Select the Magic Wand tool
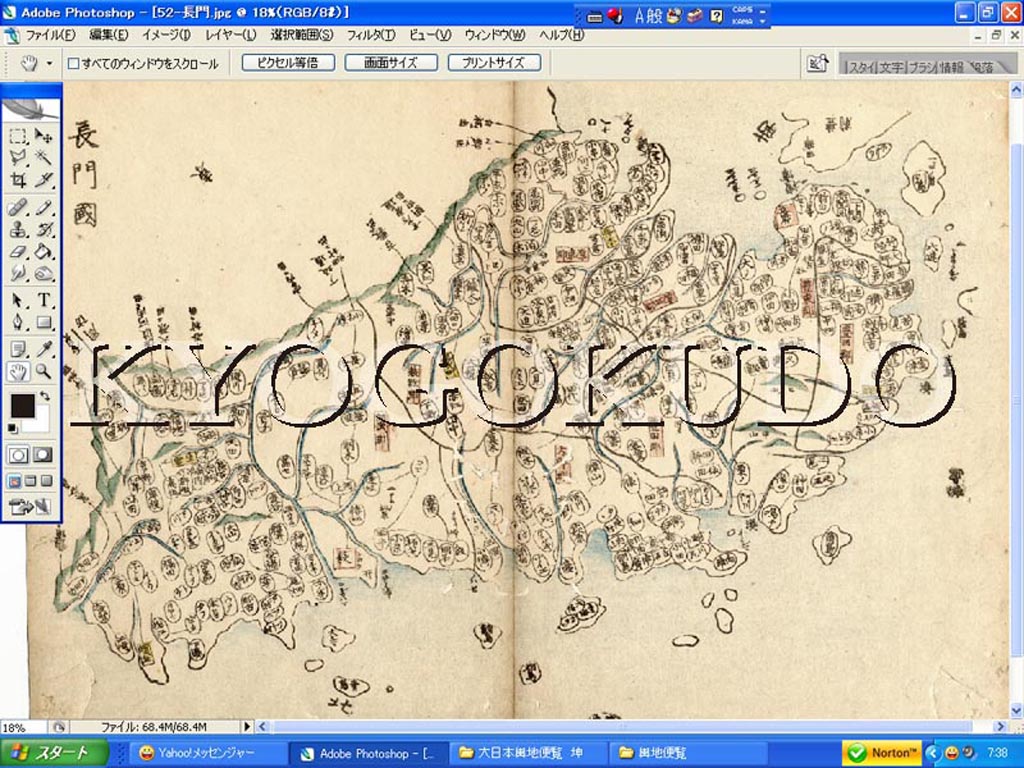1024x768 pixels. (43, 157)
